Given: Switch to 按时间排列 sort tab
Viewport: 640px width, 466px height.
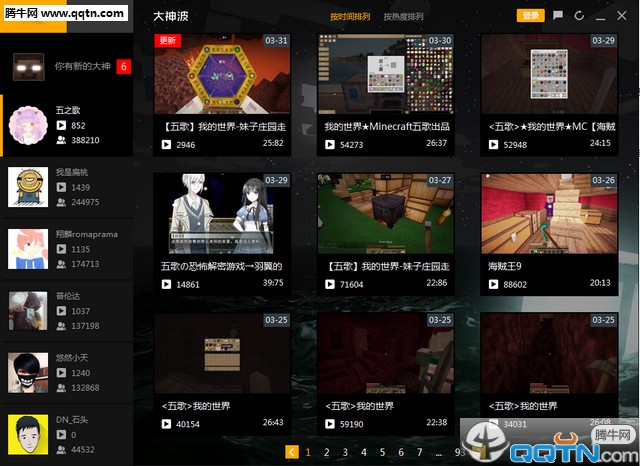Looking at the screenshot, I should point(350,16).
